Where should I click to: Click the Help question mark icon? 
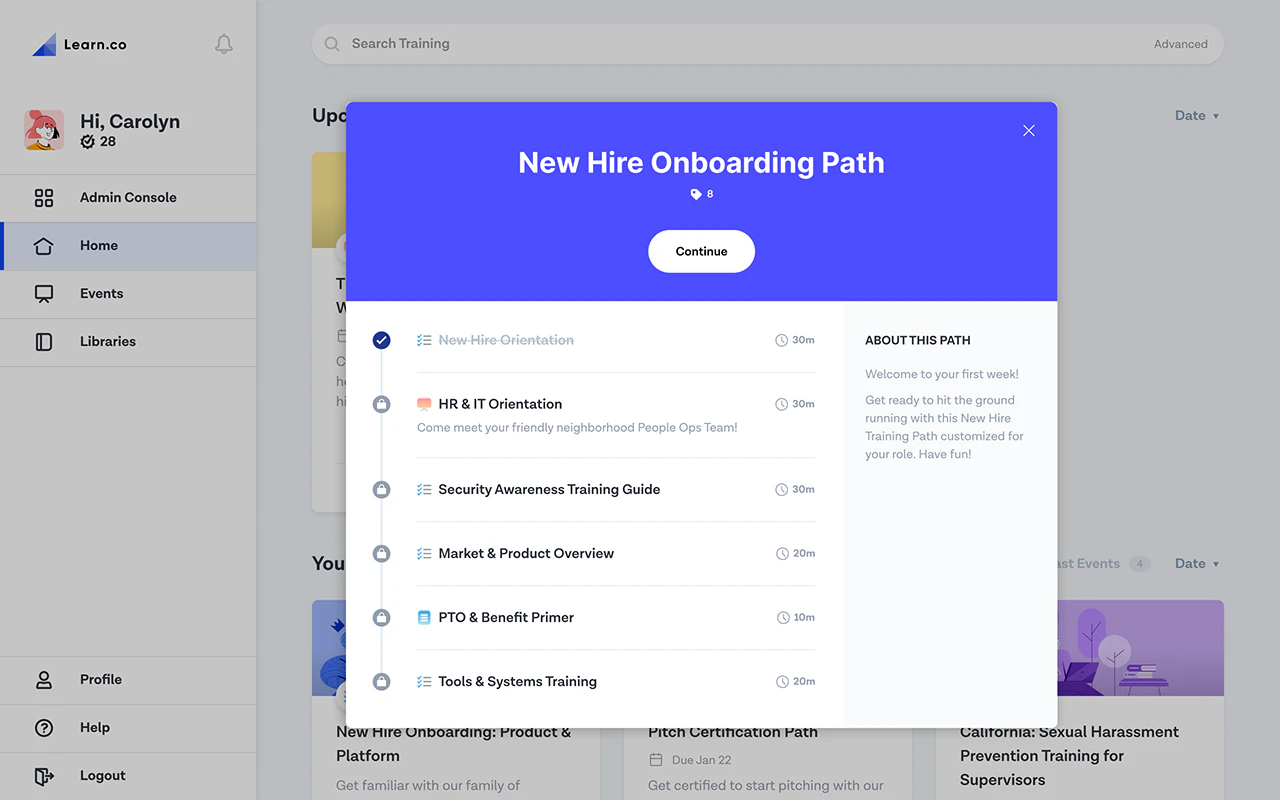[44, 727]
